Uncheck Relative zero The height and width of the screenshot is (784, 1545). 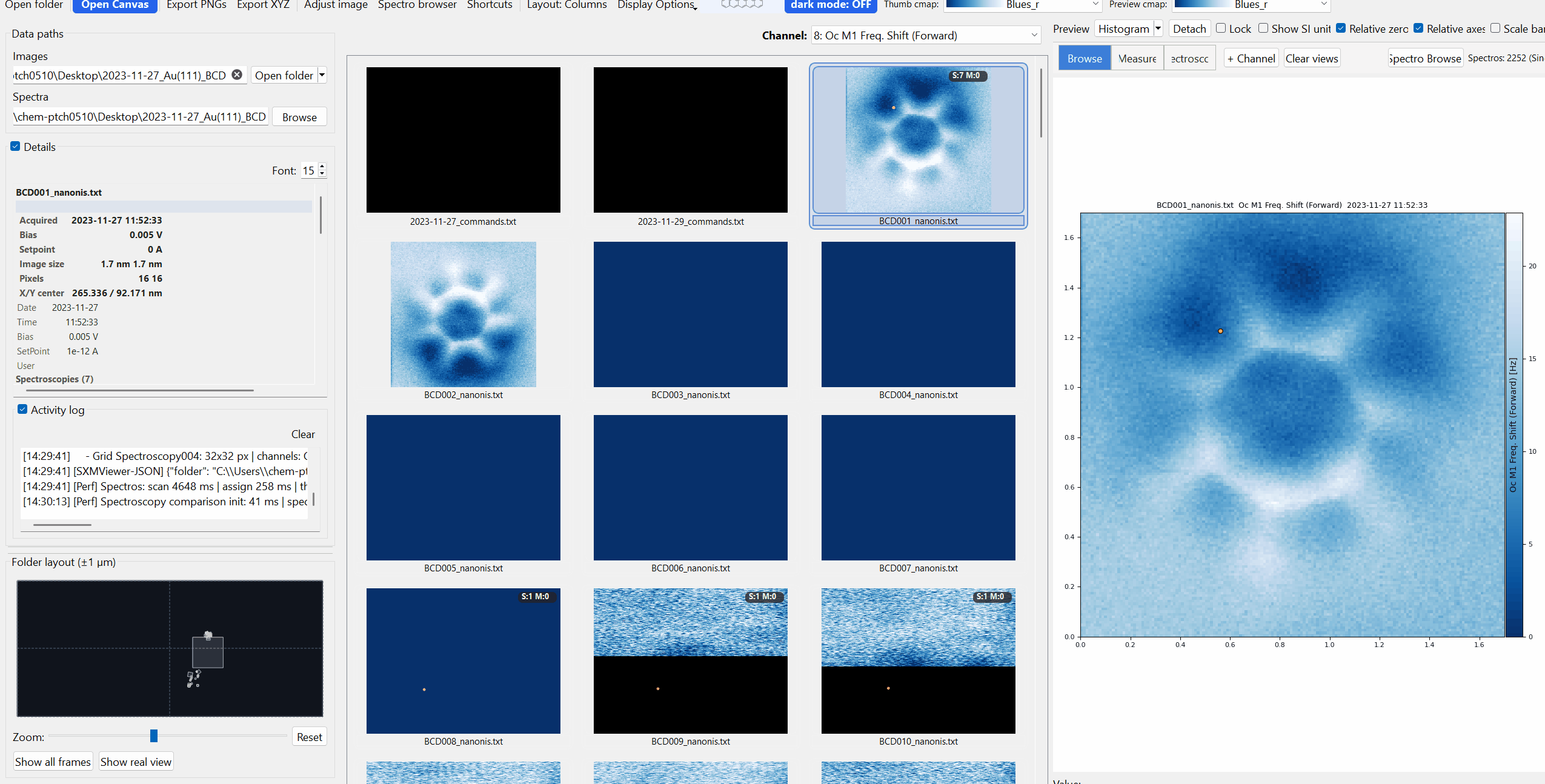(1341, 28)
